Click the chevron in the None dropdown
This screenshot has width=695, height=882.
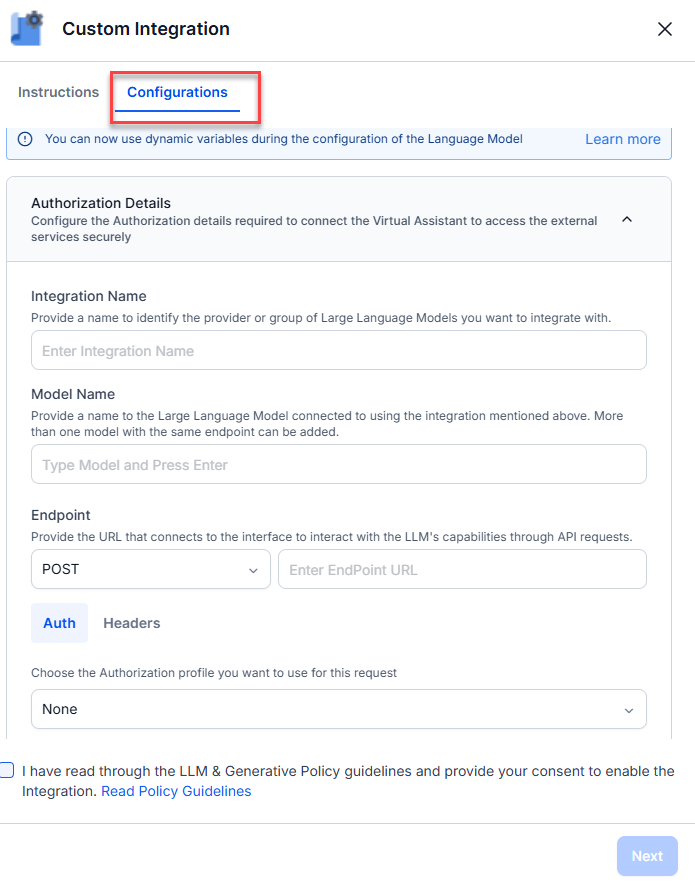(x=629, y=710)
